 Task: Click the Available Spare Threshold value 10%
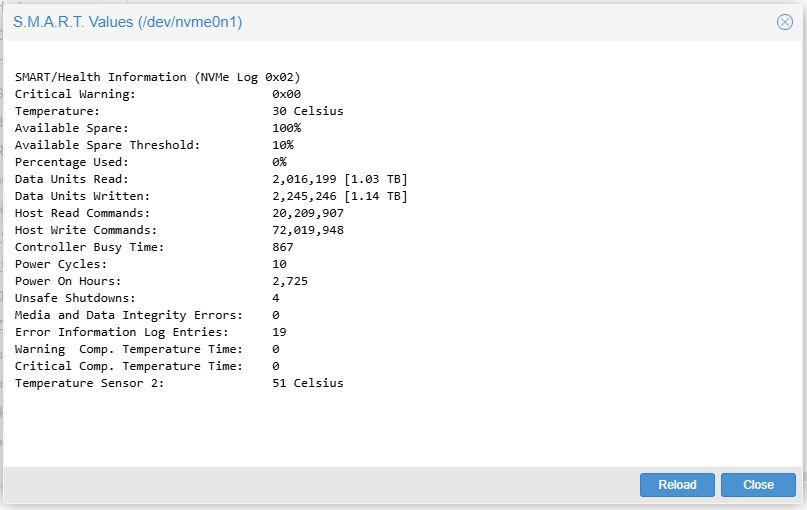[283, 145]
